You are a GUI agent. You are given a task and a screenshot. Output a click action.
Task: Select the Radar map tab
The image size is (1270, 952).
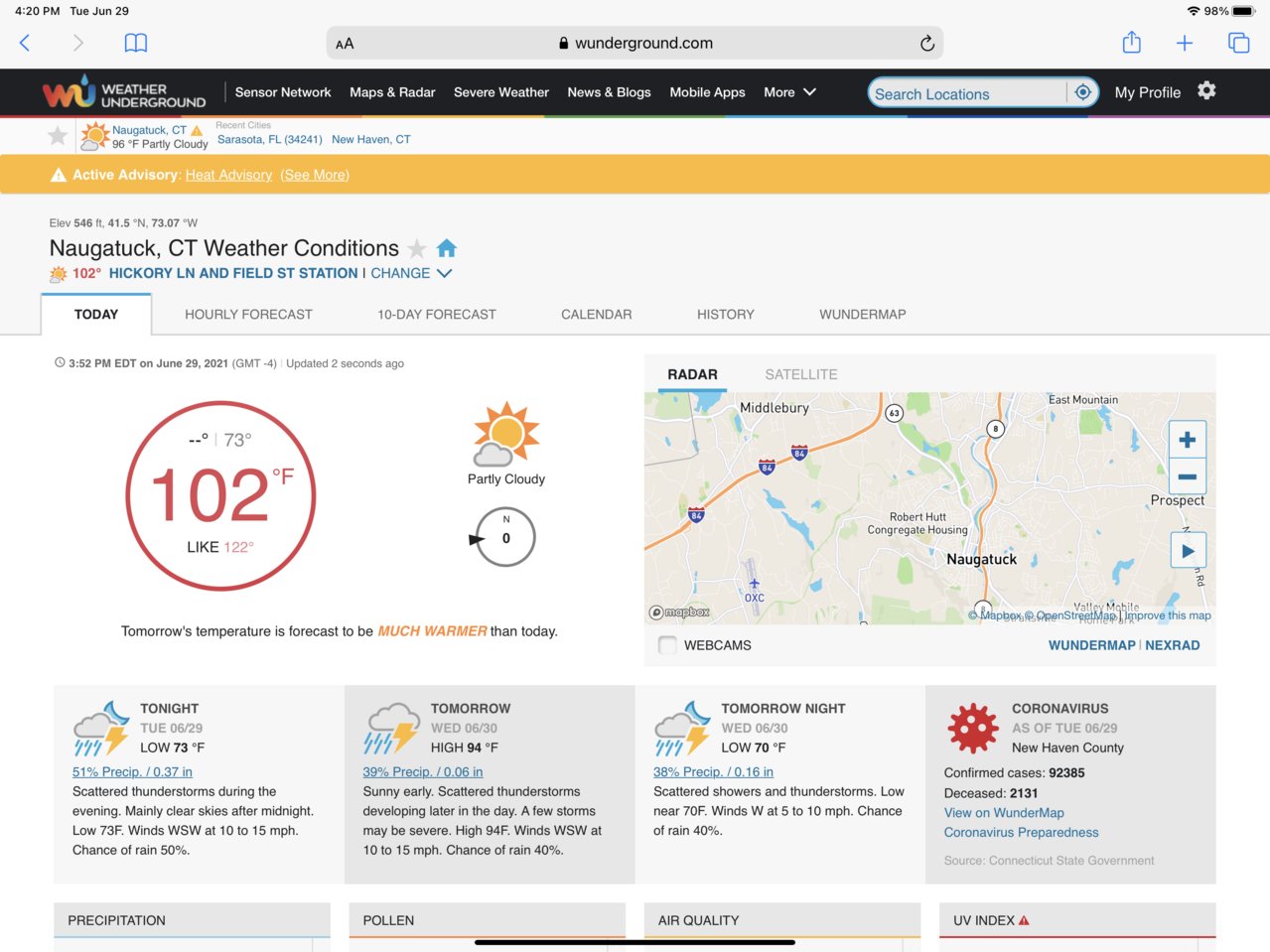tap(692, 374)
